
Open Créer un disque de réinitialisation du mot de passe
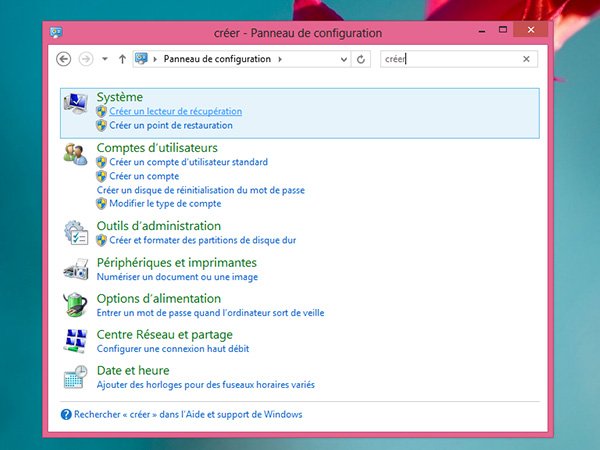(x=201, y=190)
